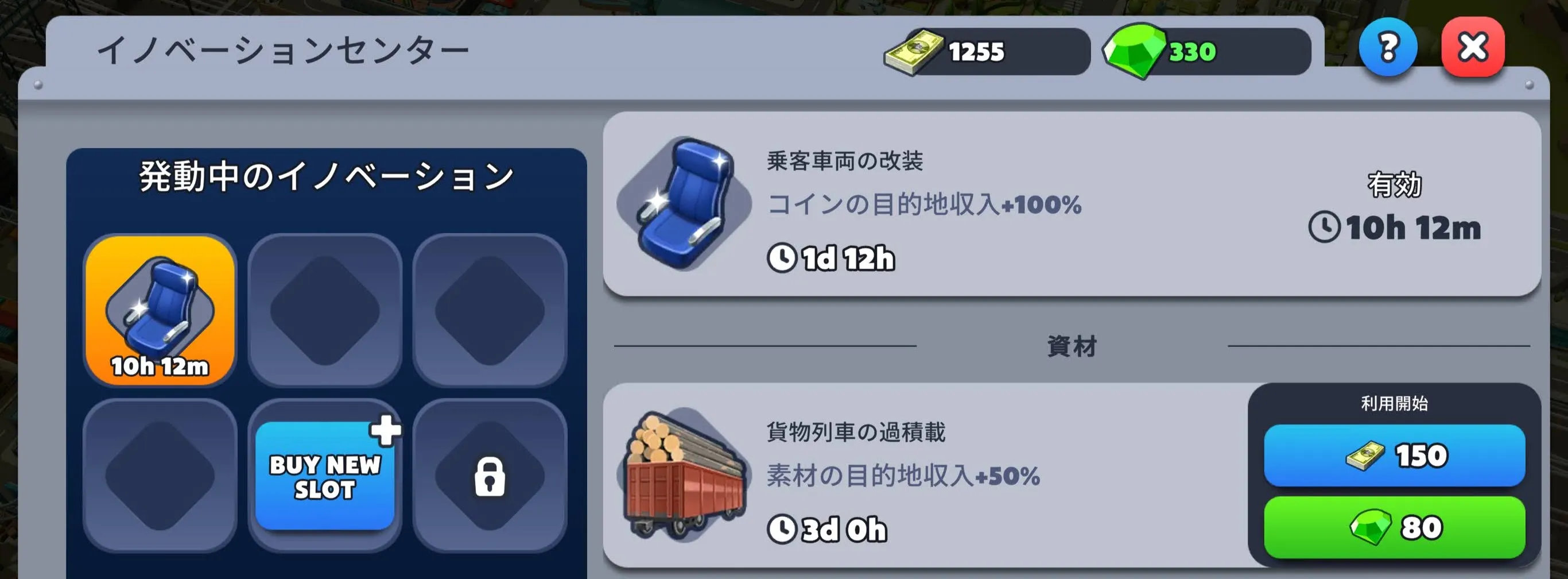Tap the BUY NEW SLOT button
Viewport: 1568px width, 579px height.
(325, 476)
